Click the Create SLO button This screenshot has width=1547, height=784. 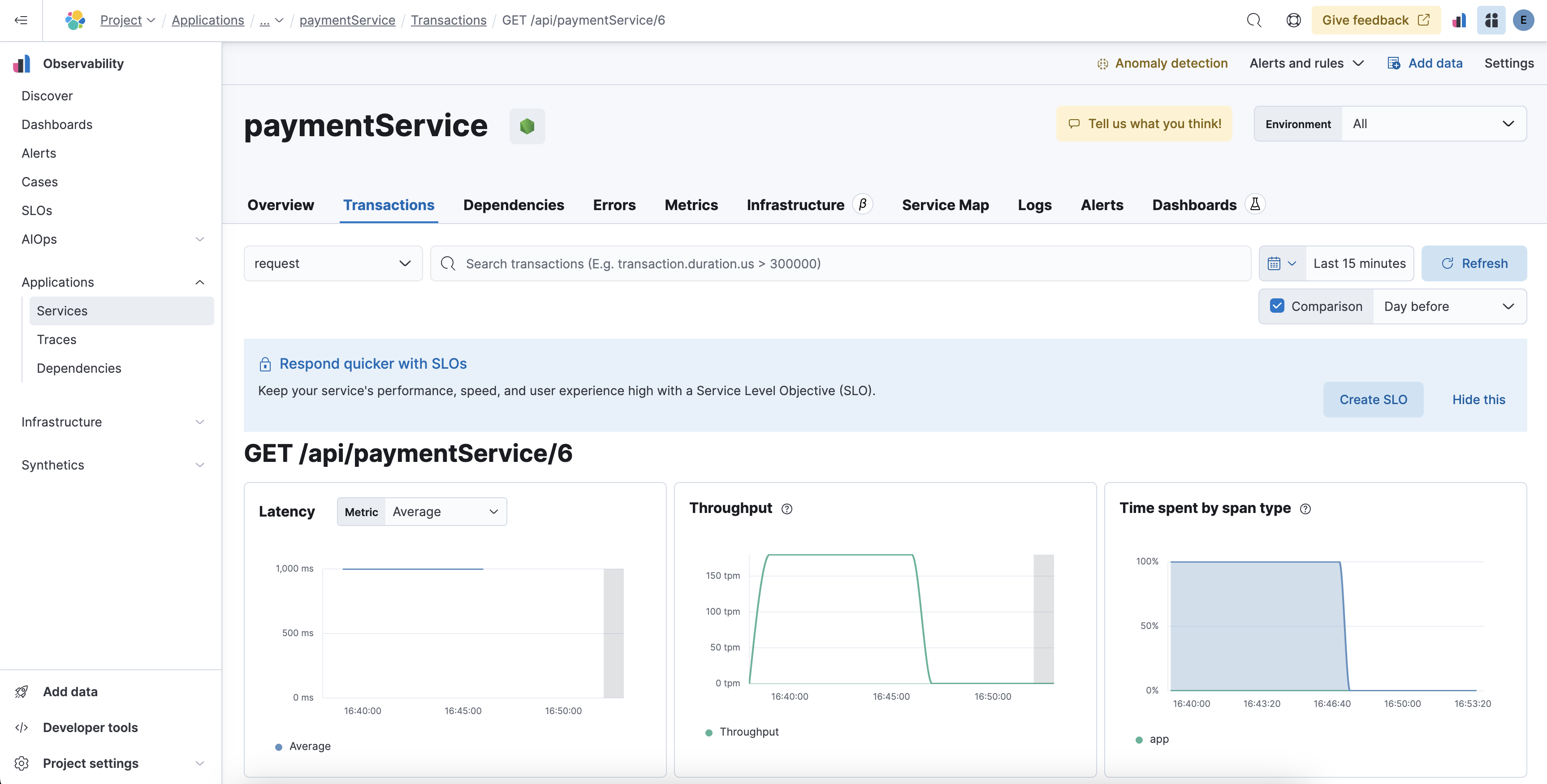(x=1373, y=400)
